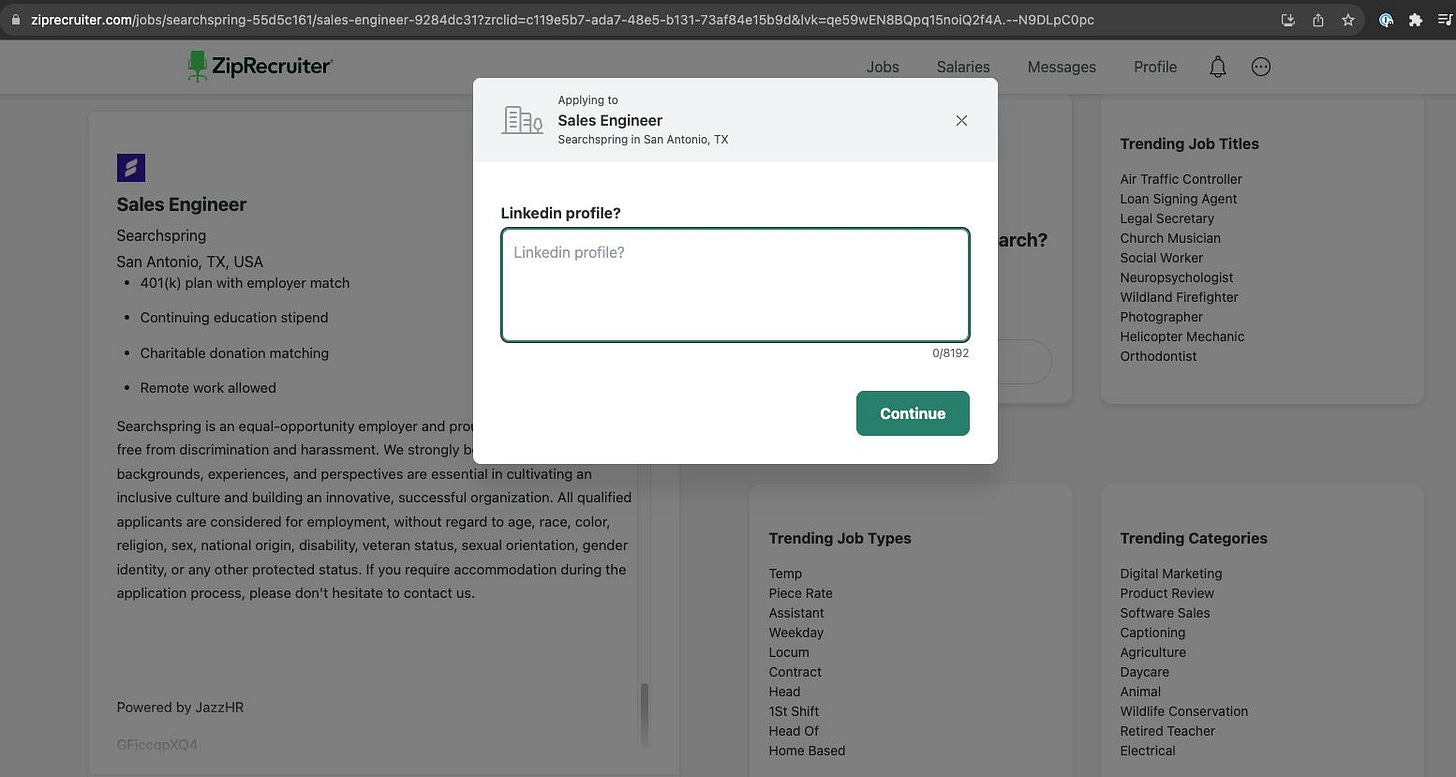1456x777 pixels.
Task: Open Helicopter Mechanic link
Action: pos(1182,336)
